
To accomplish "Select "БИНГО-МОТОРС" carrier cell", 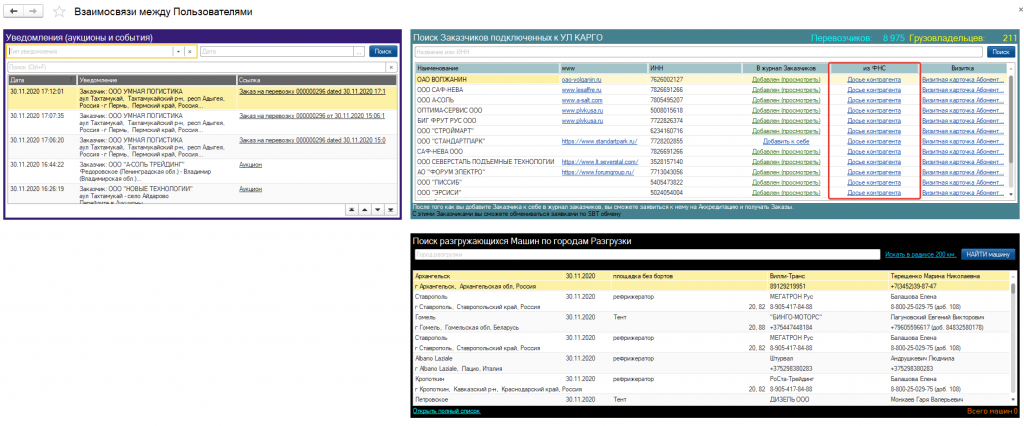I will pos(796,317).
